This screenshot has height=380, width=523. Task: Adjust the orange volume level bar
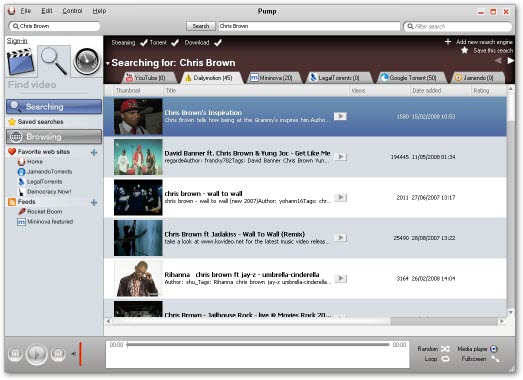click(80, 354)
